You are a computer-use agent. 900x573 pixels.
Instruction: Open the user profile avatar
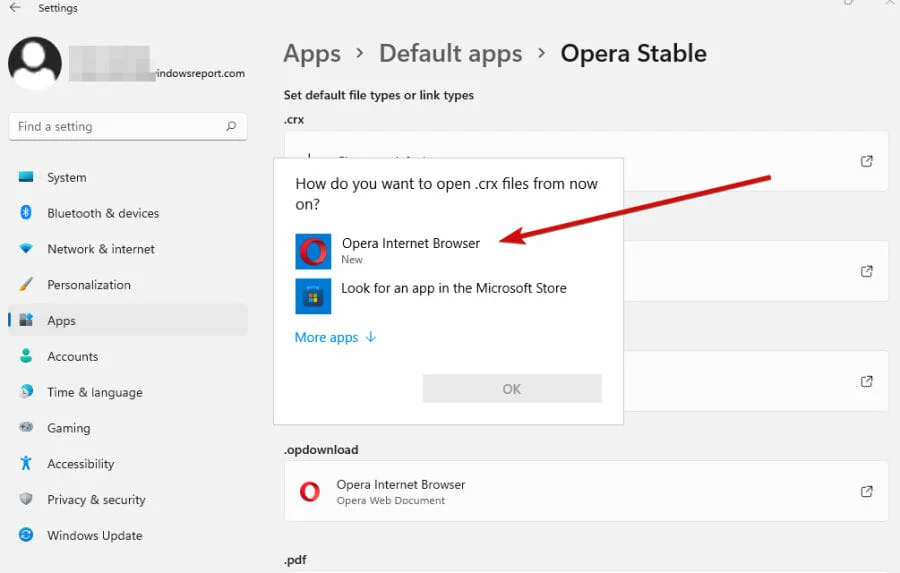[35, 63]
